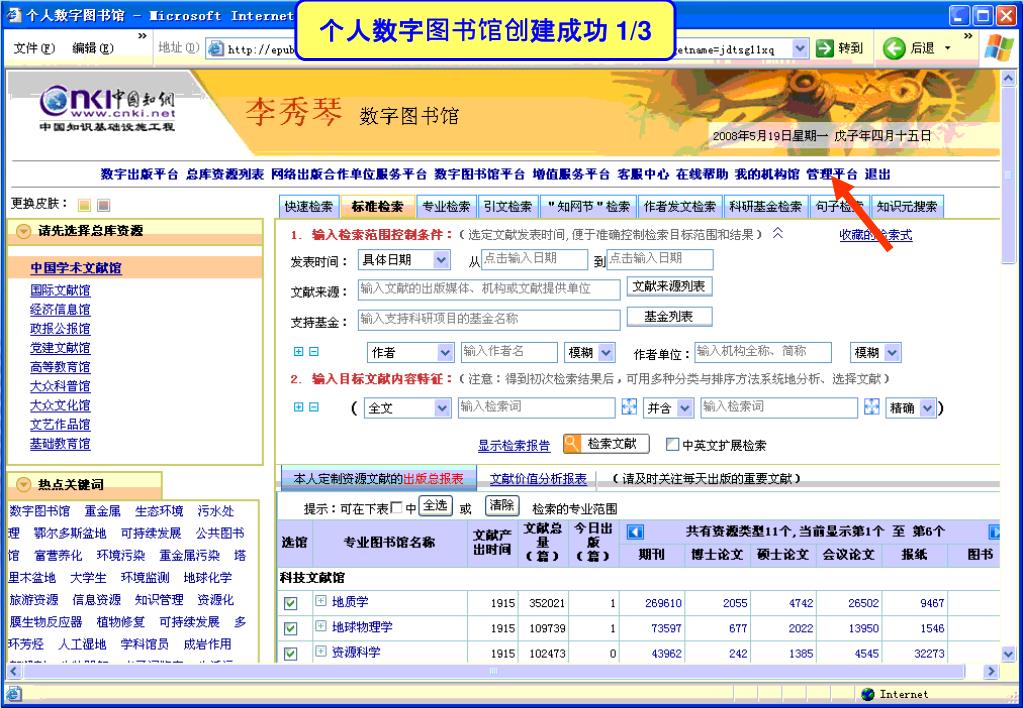Click the Windows flag logo in toolbar
This screenshot has height=708, width=1023.
pos(999,48)
